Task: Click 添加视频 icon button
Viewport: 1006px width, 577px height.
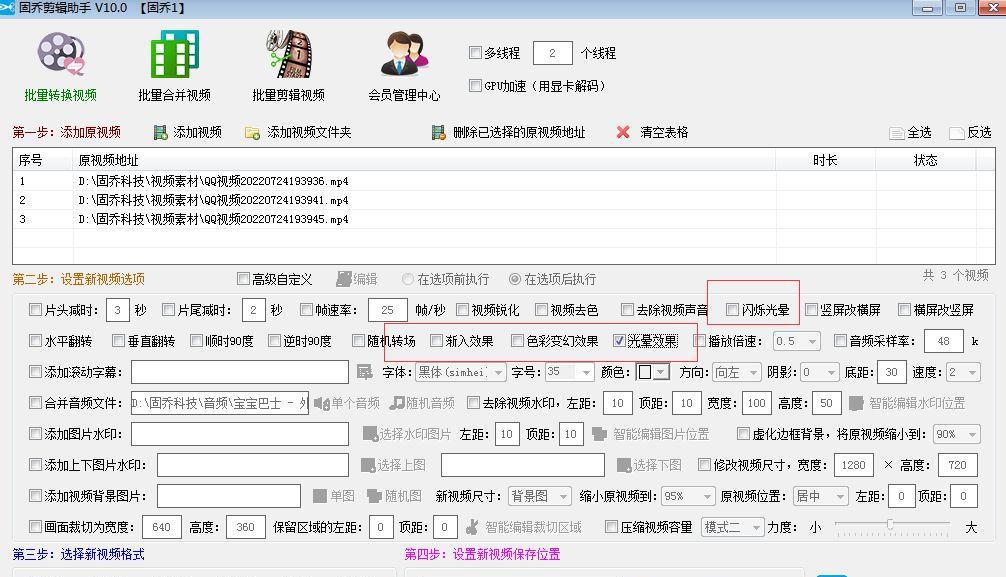Action: [161, 133]
